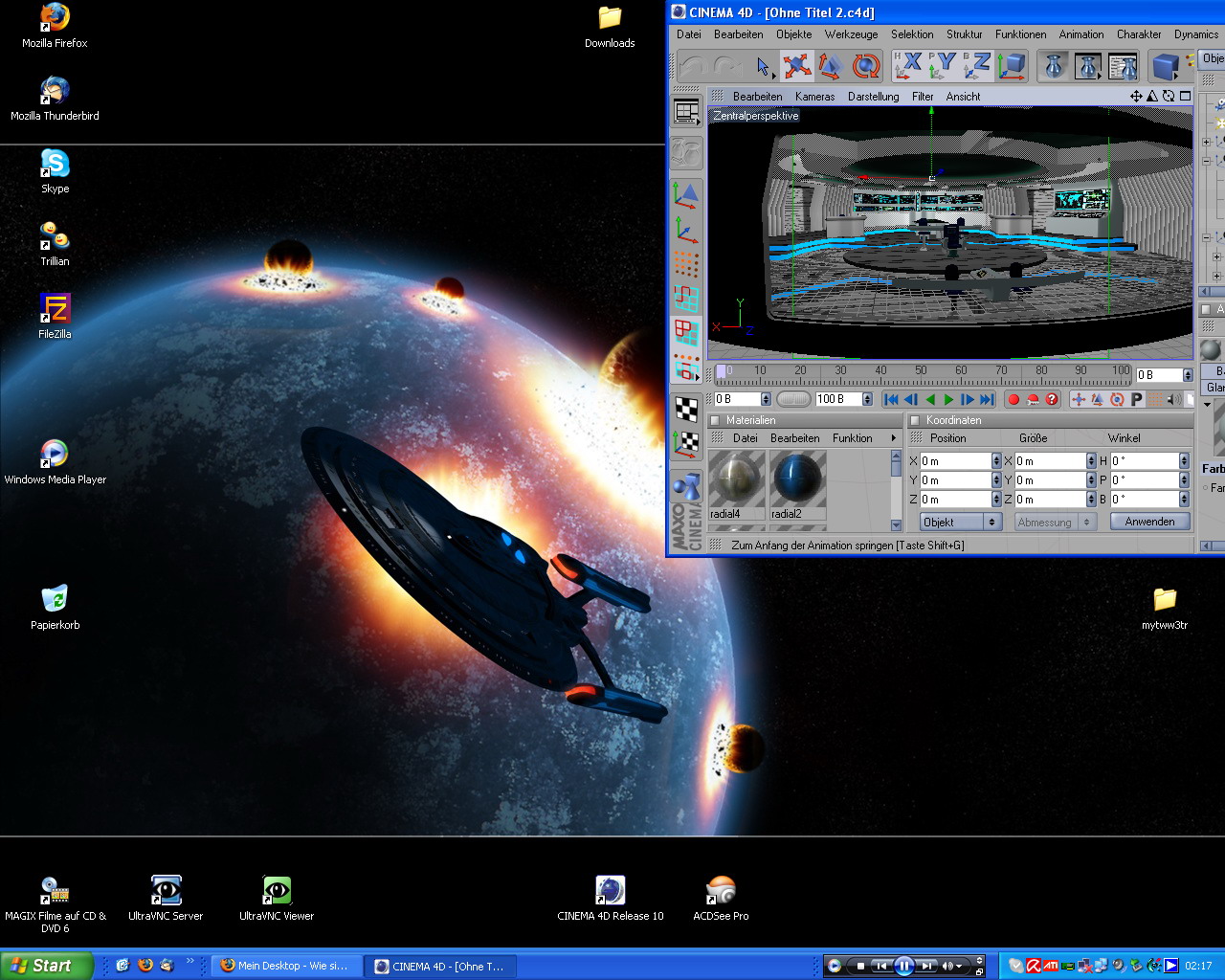This screenshot has height=980, width=1225.
Task: Select the Move tool in toolbar
Action: [796, 66]
